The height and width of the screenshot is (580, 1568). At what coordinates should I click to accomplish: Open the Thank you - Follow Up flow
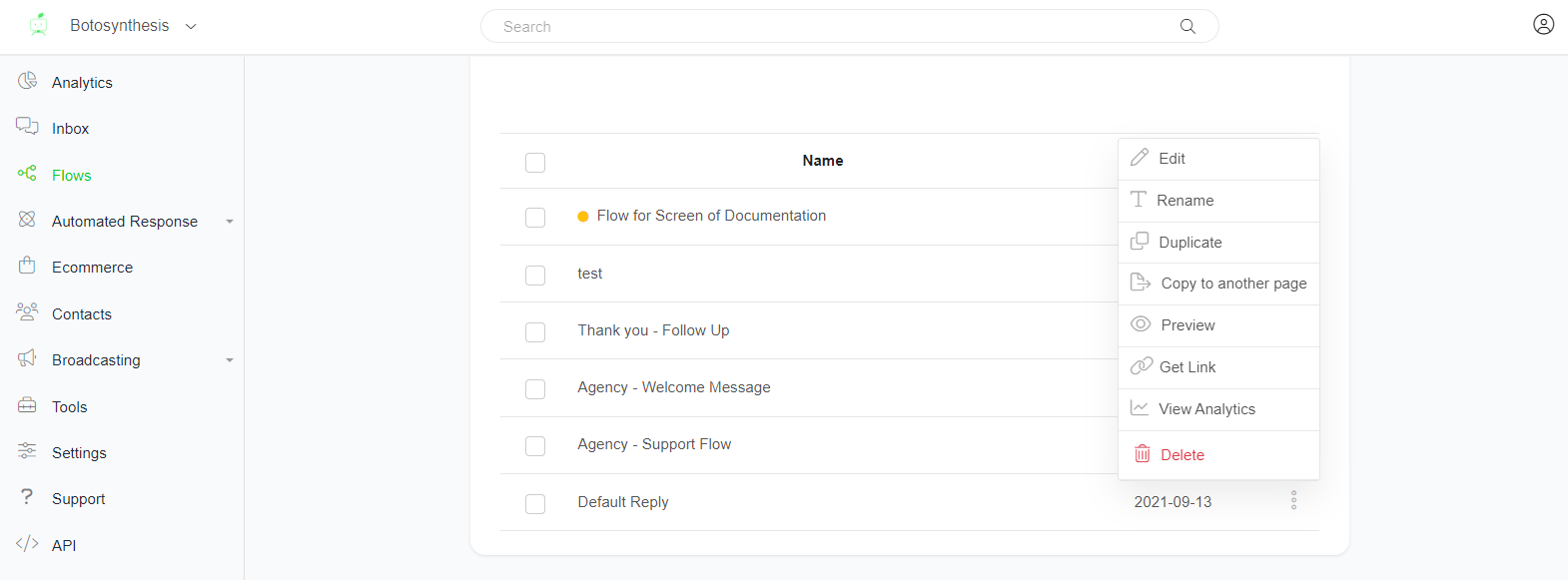click(x=653, y=330)
